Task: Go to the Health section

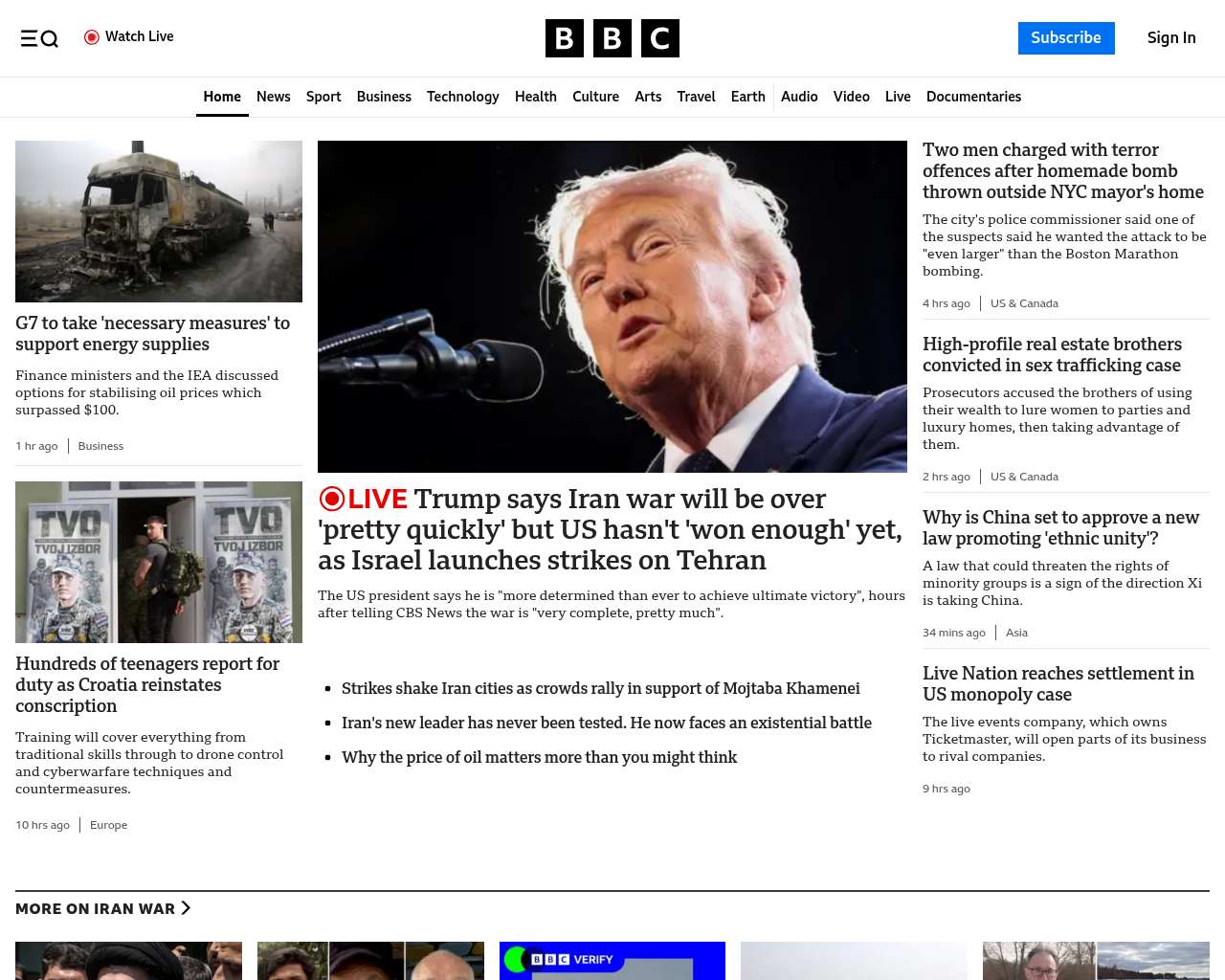Action: click(x=536, y=97)
